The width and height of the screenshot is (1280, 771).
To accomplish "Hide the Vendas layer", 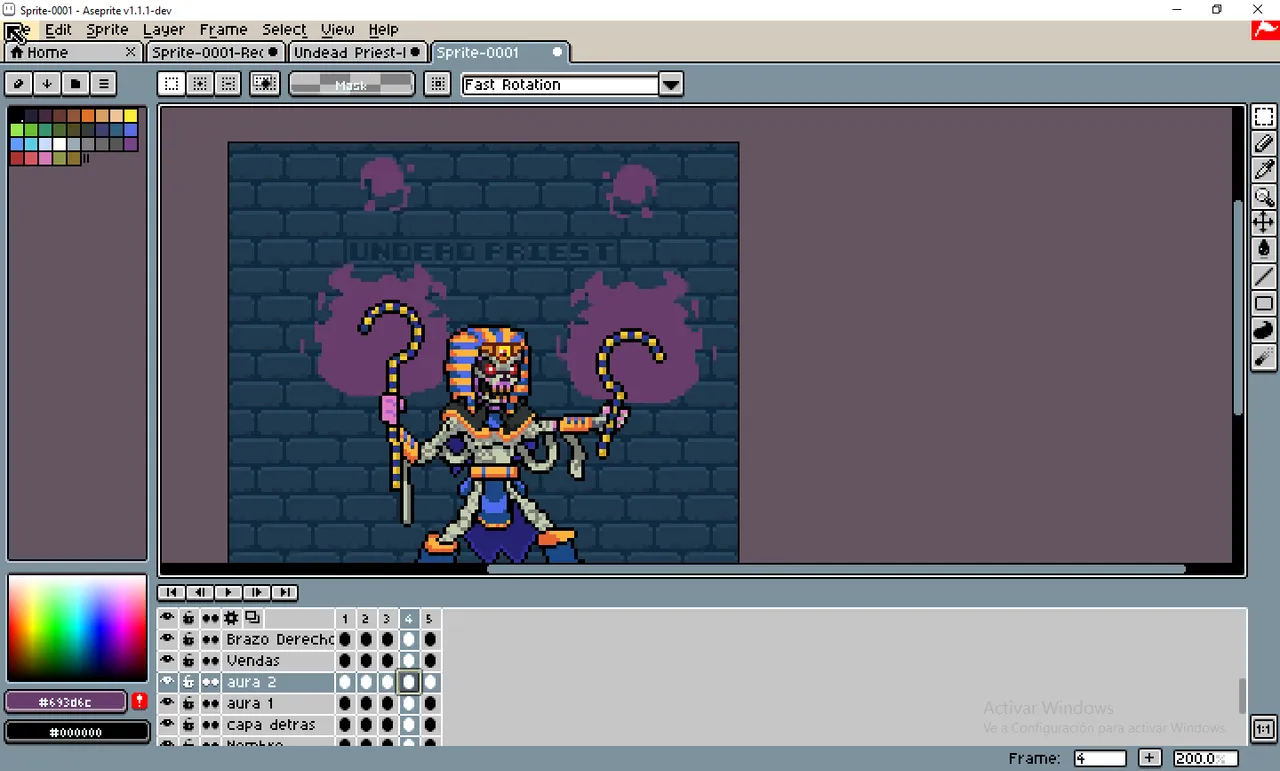I will pyautogui.click(x=167, y=660).
